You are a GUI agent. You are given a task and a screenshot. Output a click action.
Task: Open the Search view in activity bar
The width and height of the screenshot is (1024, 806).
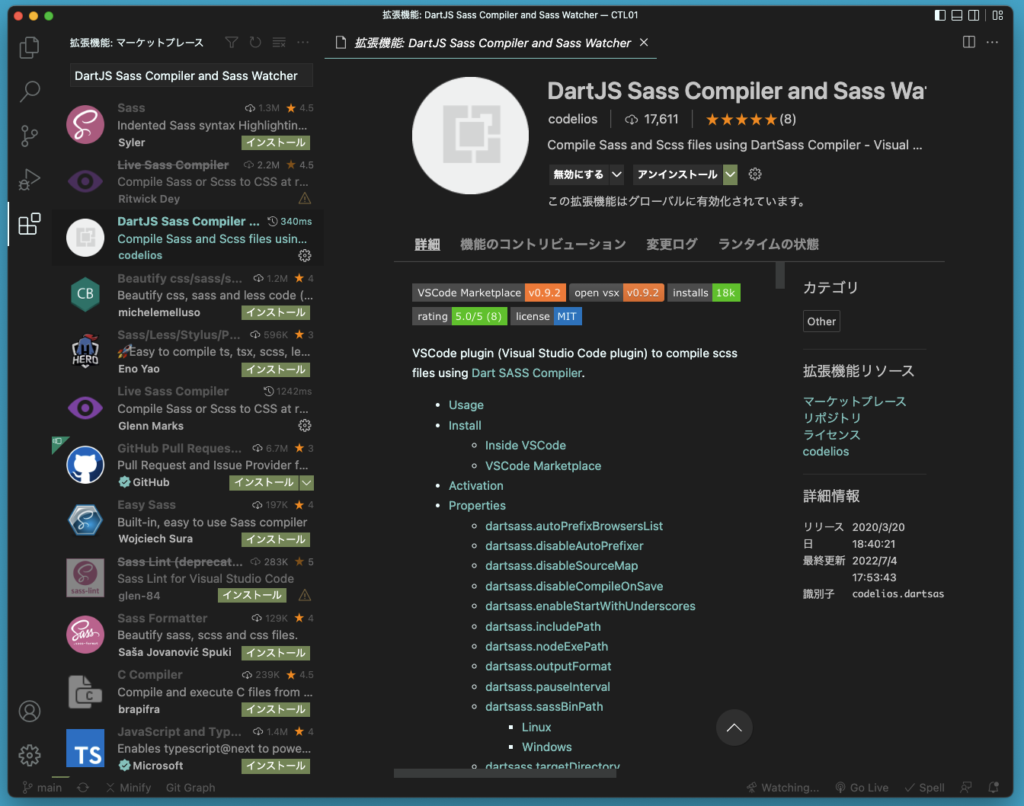pyautogui.click(x=29, y=91)
